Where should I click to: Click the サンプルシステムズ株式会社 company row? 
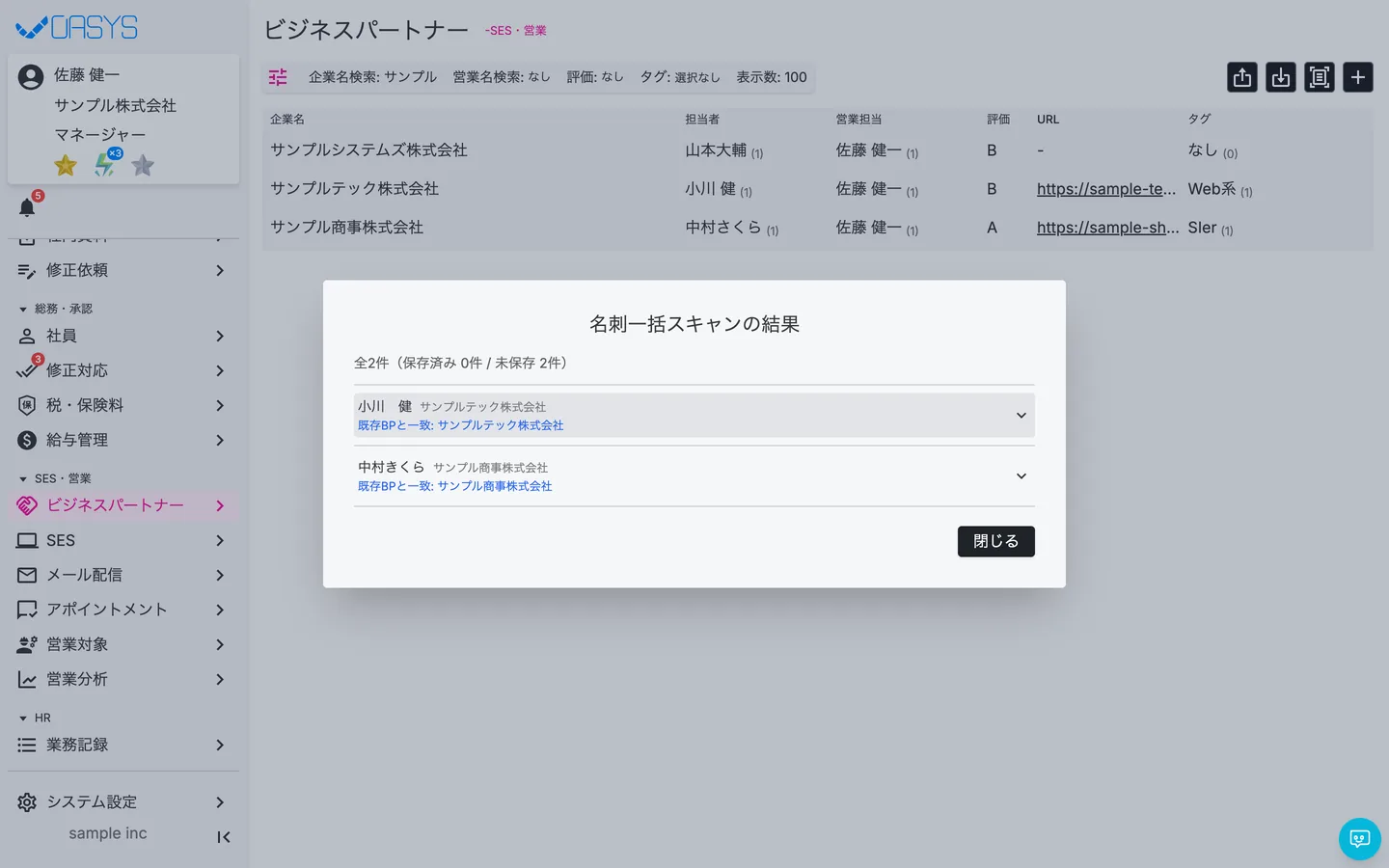(818, 150)
